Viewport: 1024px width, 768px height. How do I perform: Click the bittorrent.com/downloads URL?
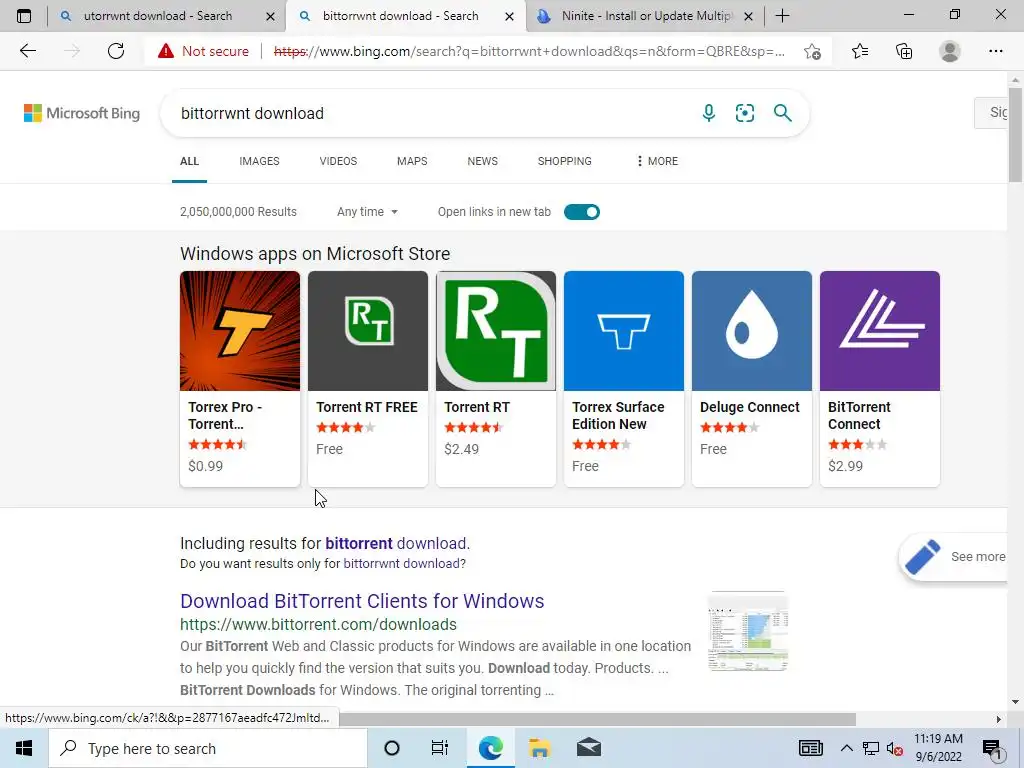tap(318, 624)
